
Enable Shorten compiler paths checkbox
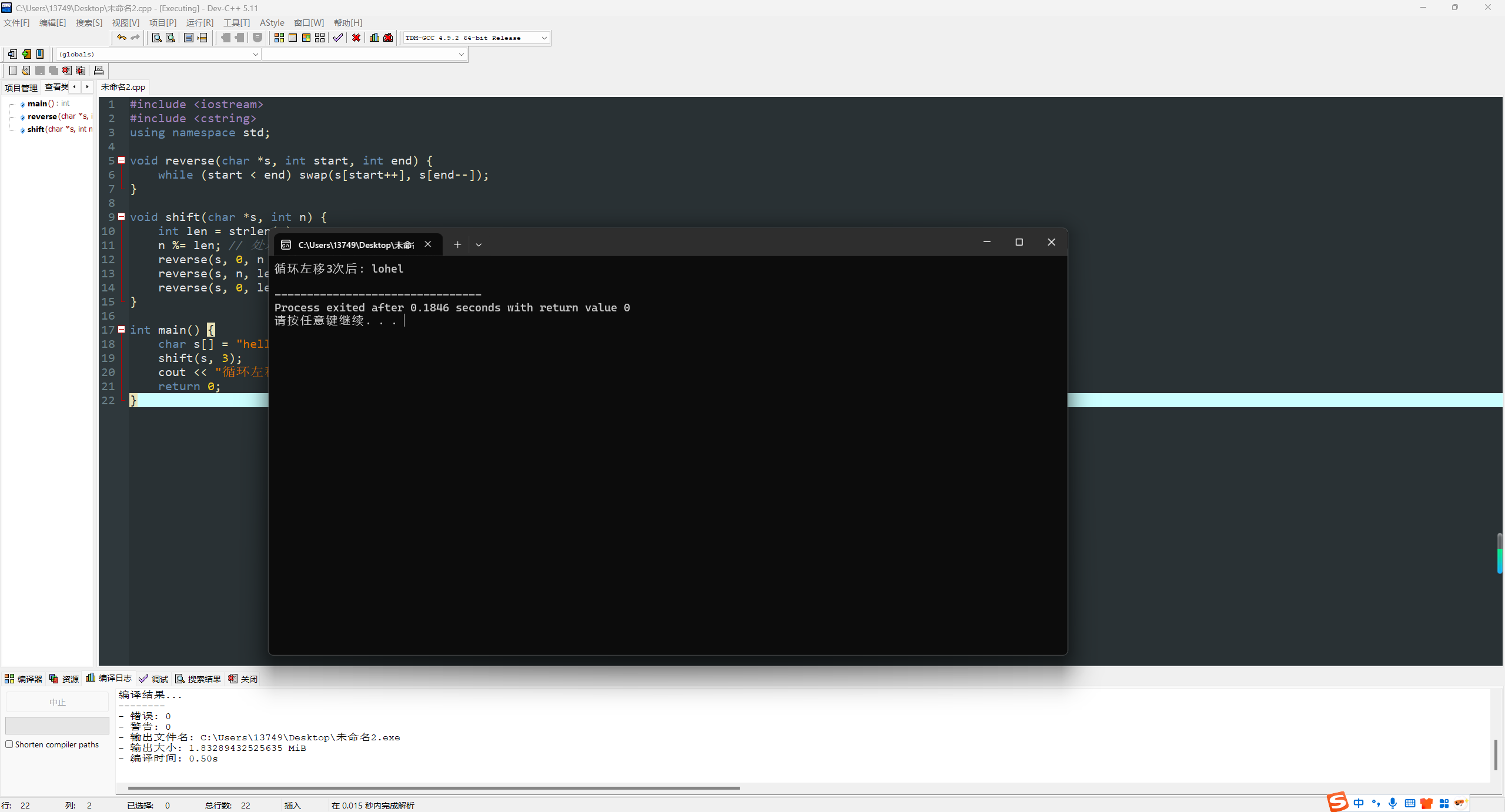click(9, 744)
